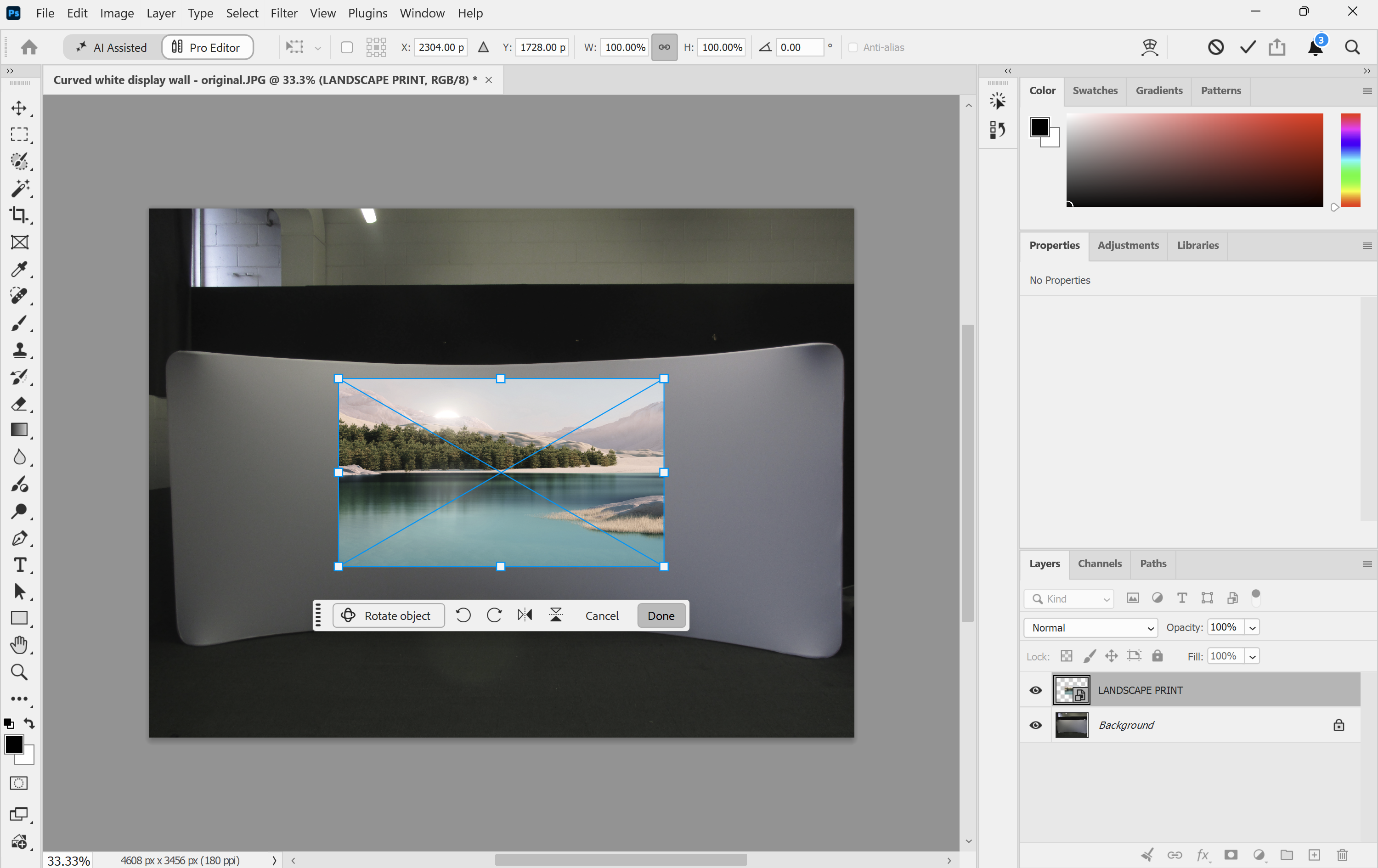
Task: Click the foreground color swatch in Color panel
Action: [1039, 127]
